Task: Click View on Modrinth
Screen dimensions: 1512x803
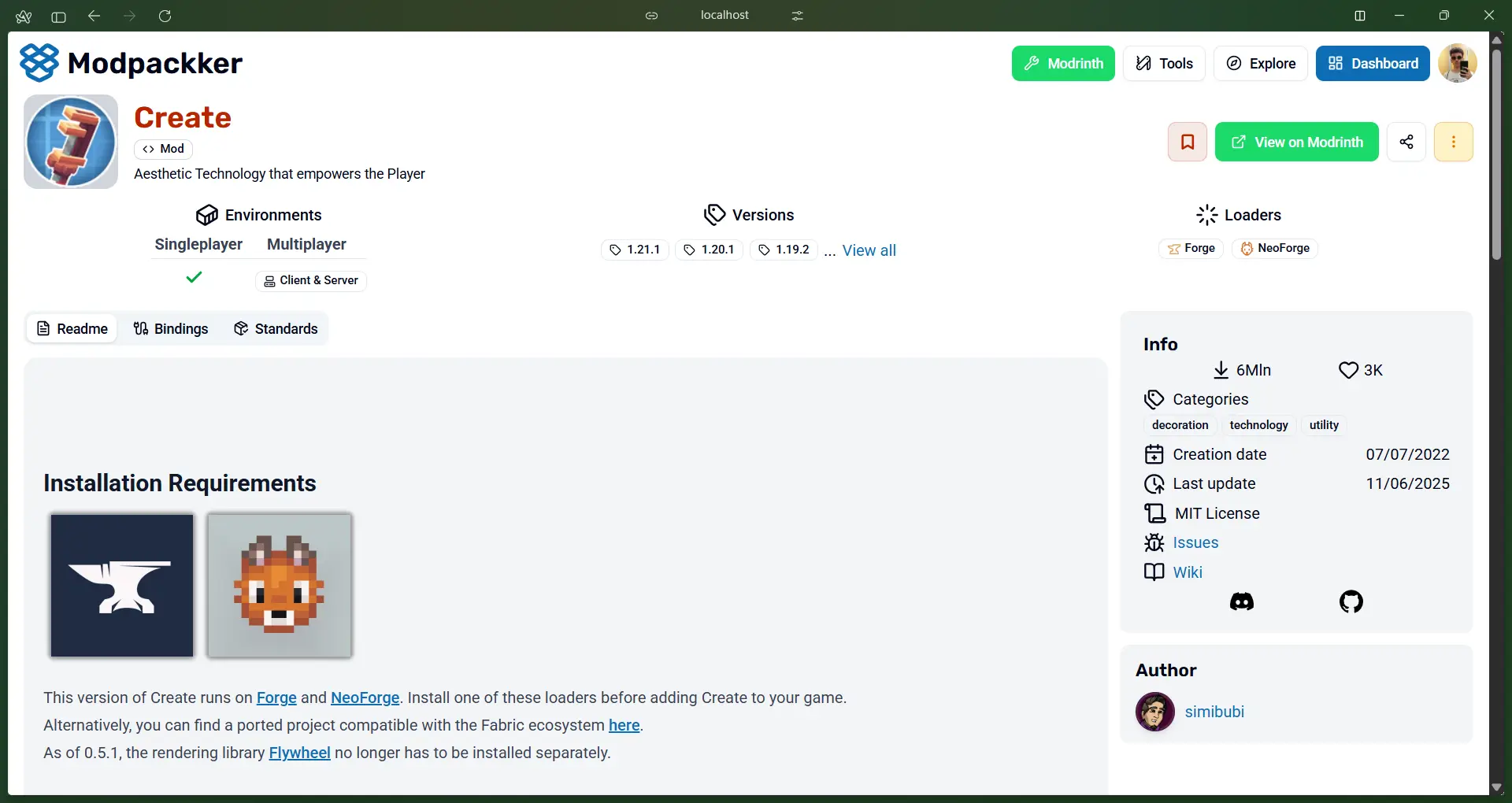Action: click(x=1297, y=142)
